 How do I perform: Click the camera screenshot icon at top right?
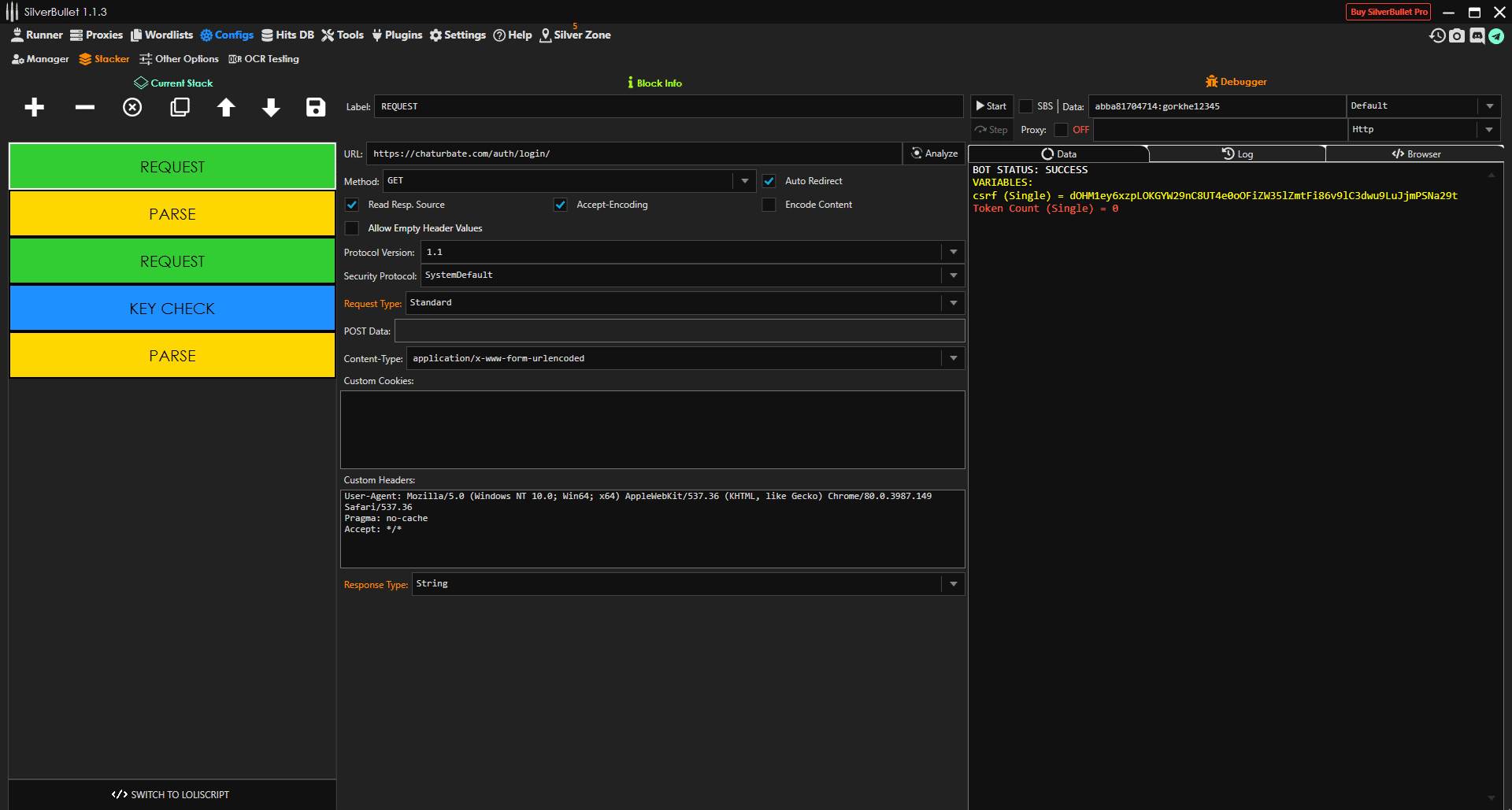(1457, 35)
